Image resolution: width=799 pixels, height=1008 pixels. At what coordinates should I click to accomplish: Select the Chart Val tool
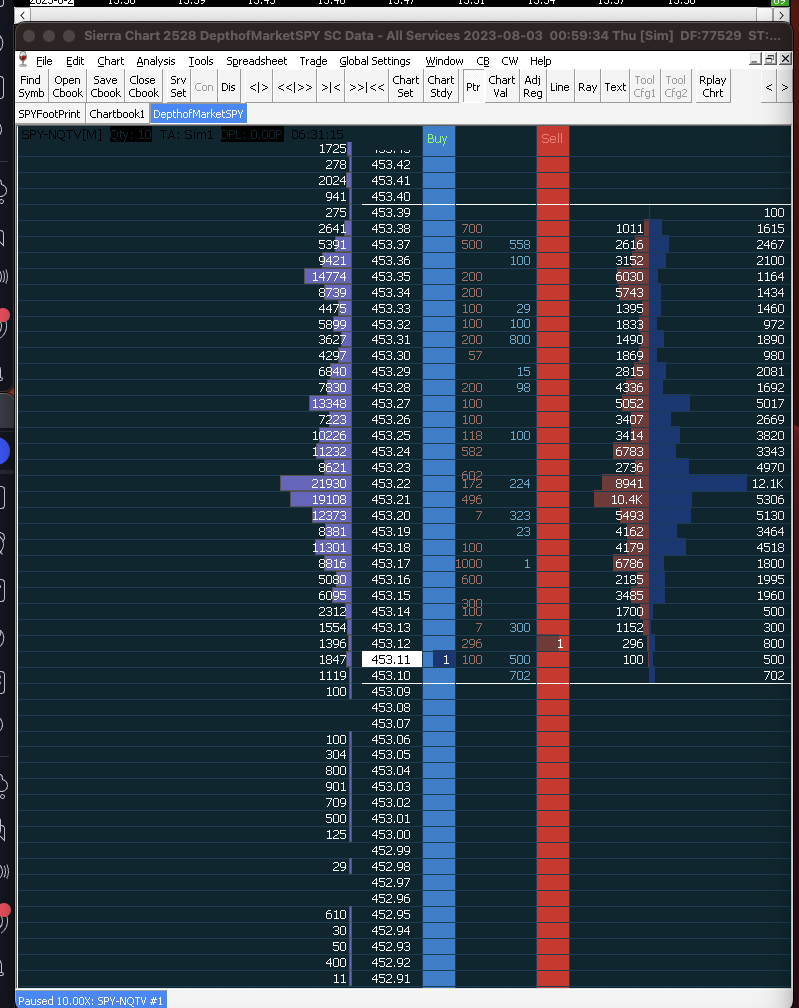pos(501,86)
